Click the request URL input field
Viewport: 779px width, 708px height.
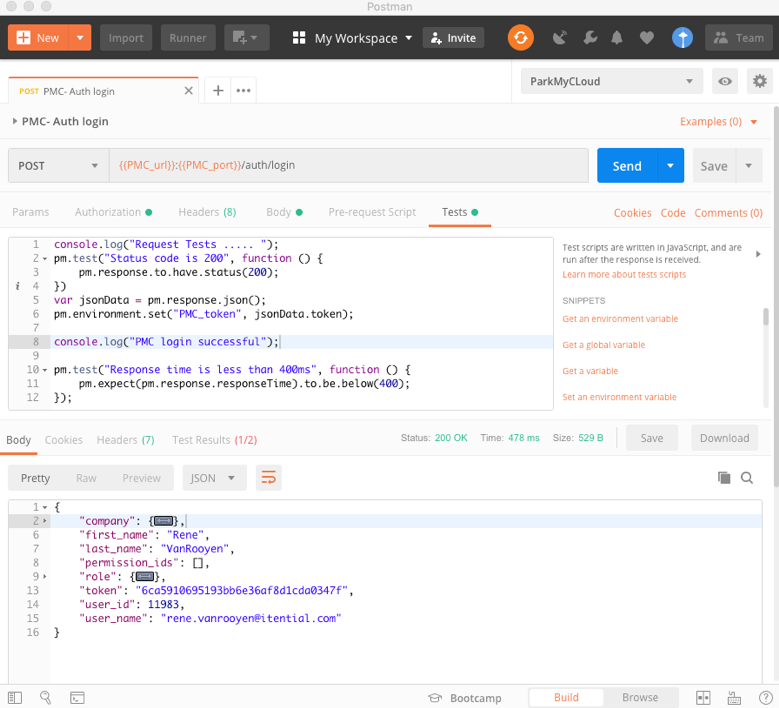pos(349,165)
